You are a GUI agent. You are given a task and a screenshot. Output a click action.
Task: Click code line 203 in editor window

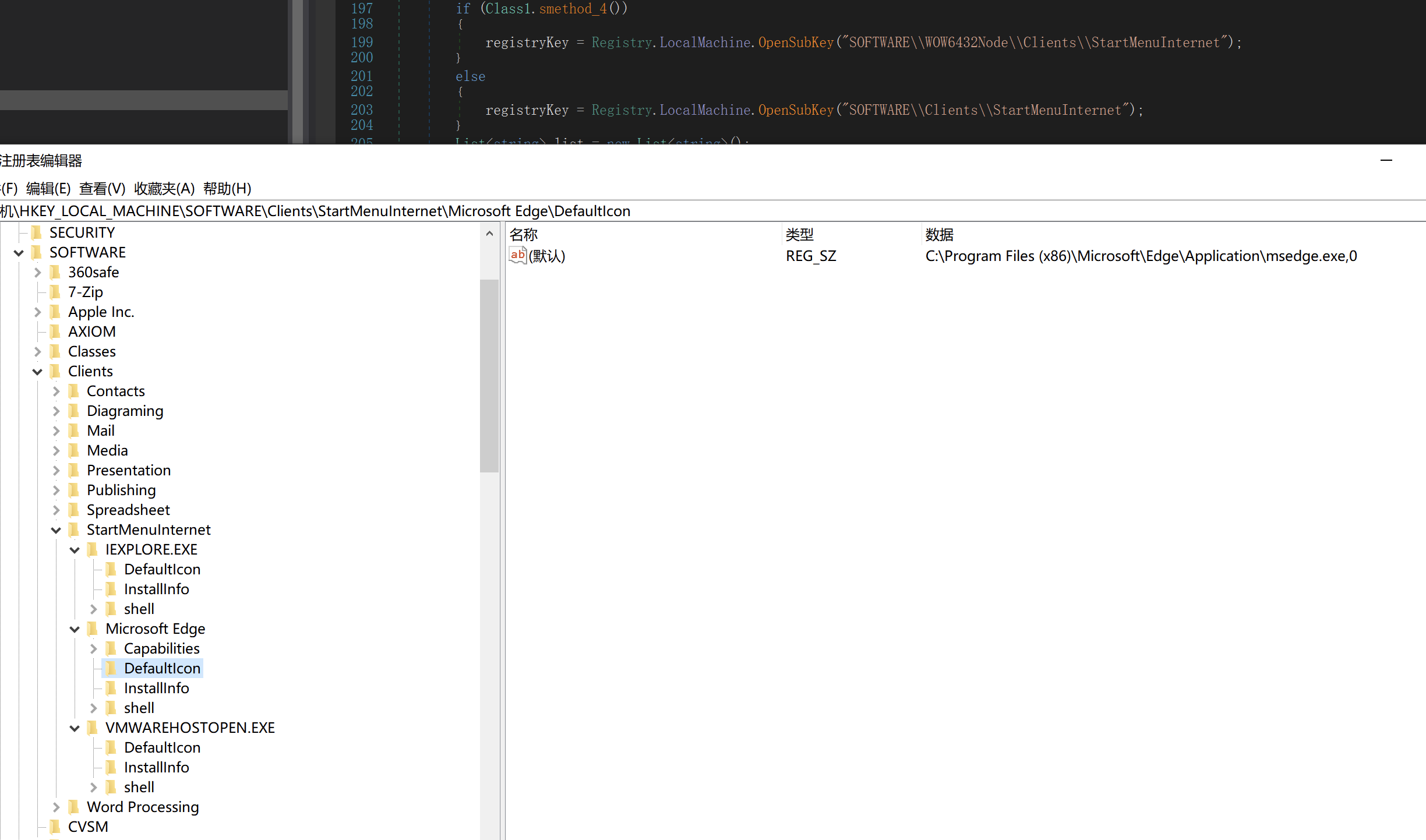click(814, 110)
